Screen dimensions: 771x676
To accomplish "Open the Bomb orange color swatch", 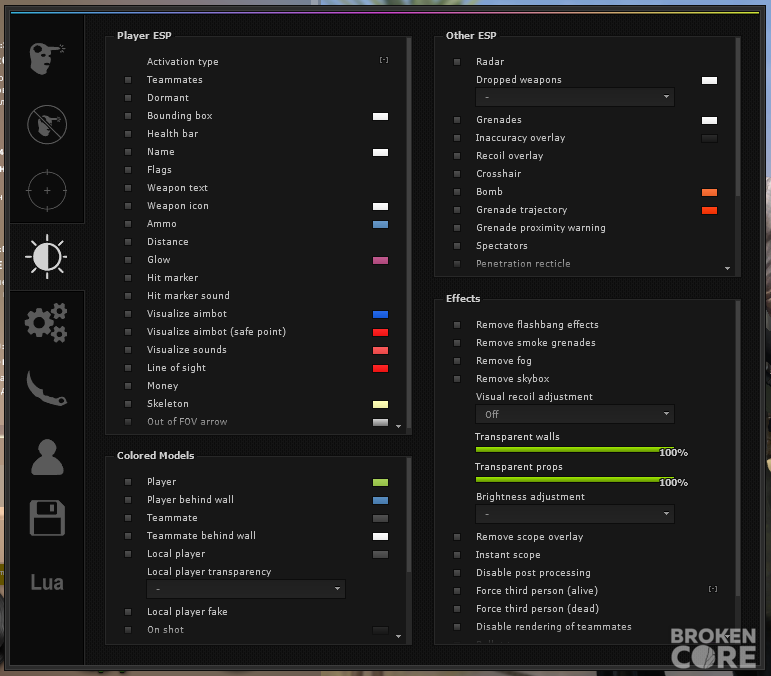I will pyautogui.click(x=709, y=192).
